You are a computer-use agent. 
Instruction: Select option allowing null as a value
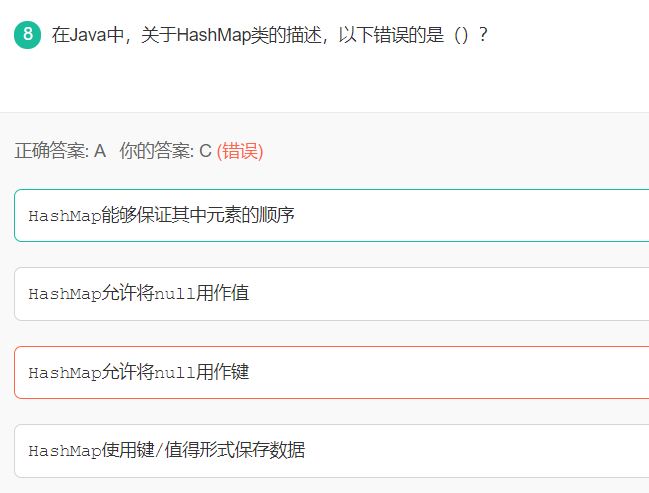click(332, 294)
